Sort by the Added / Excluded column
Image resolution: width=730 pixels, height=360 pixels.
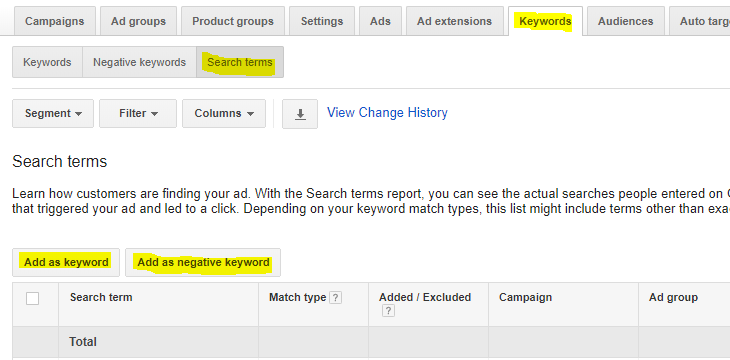tap(425, 297)
